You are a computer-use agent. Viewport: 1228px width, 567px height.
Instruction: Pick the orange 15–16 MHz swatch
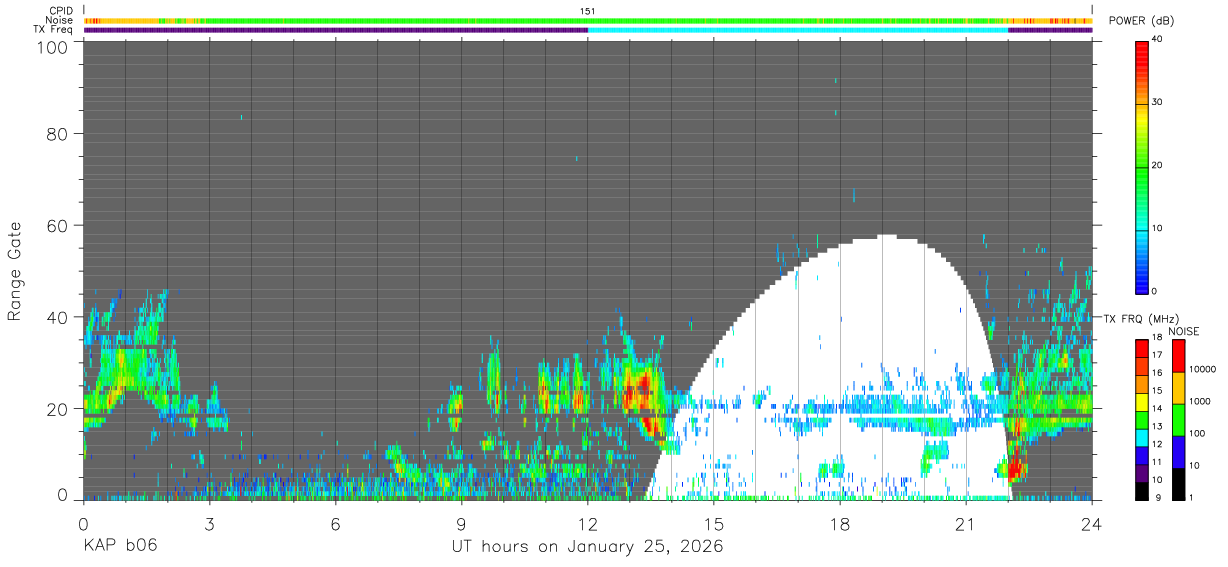tap(1142, 385)
